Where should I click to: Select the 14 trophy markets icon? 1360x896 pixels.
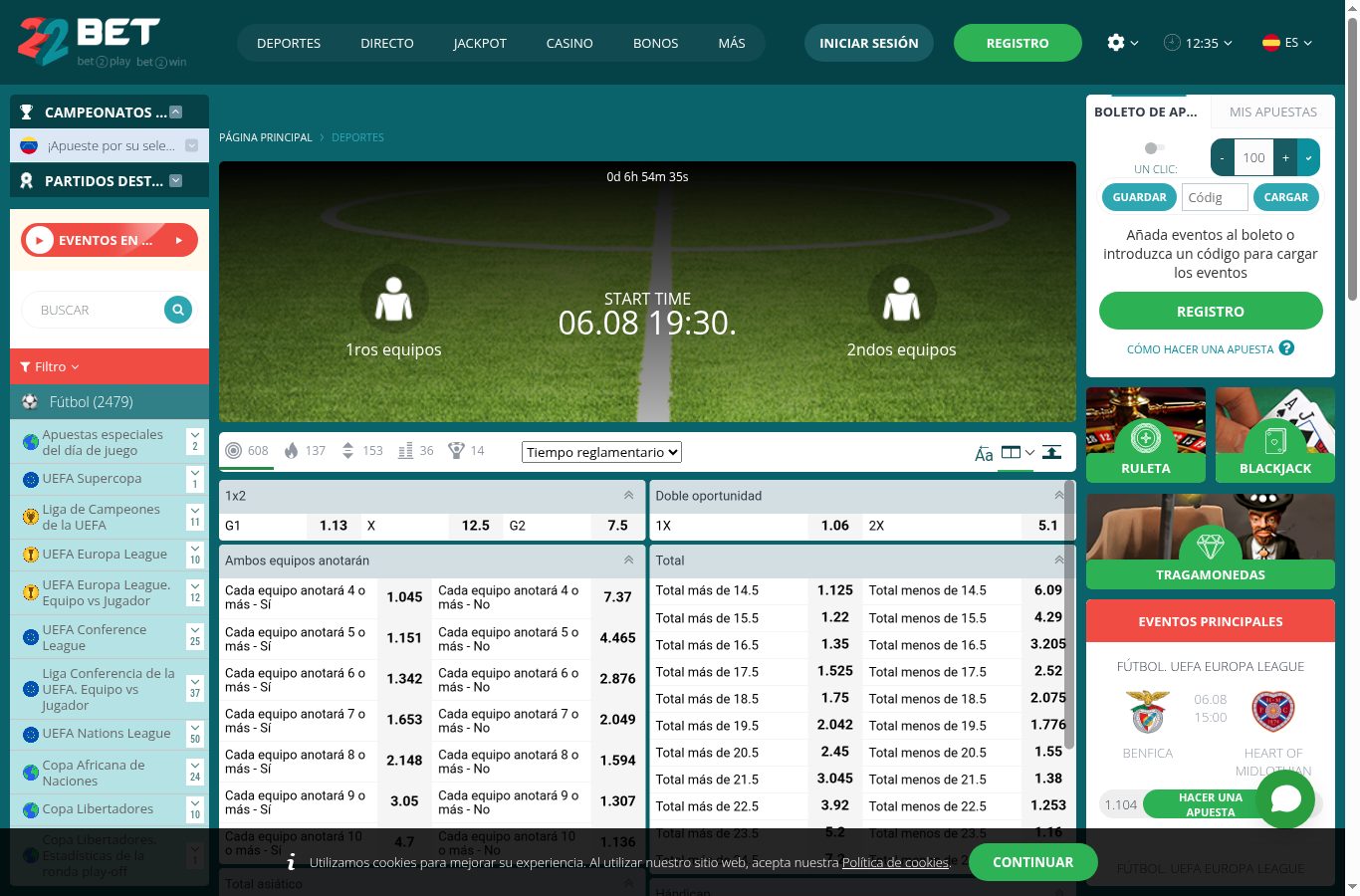click(457, 451)
